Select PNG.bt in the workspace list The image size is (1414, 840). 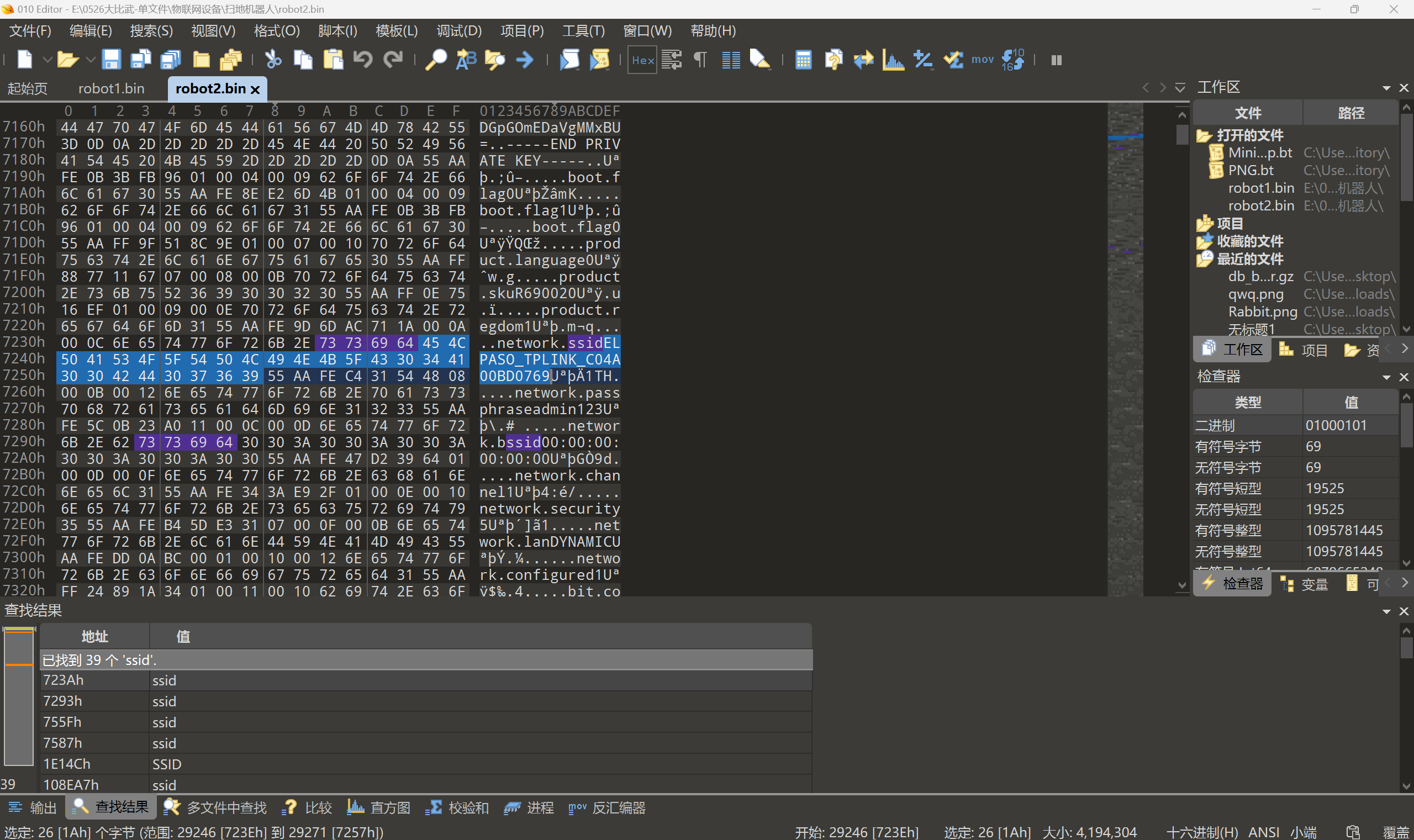coord(1251,171)
